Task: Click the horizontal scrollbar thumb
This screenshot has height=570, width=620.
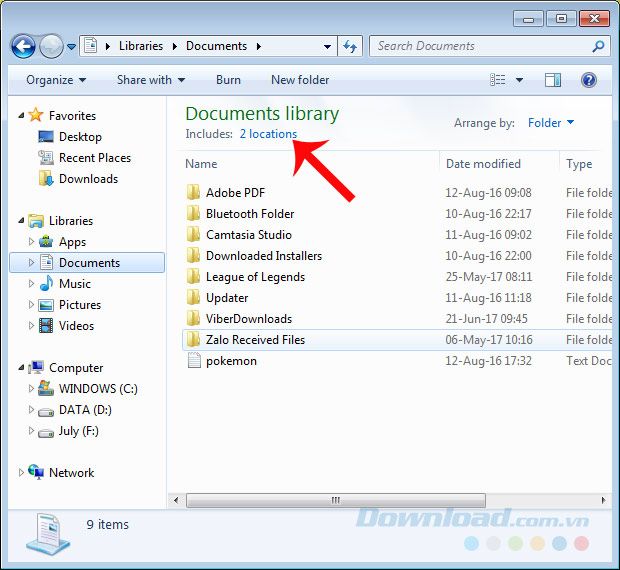Action: pos(336,500)
